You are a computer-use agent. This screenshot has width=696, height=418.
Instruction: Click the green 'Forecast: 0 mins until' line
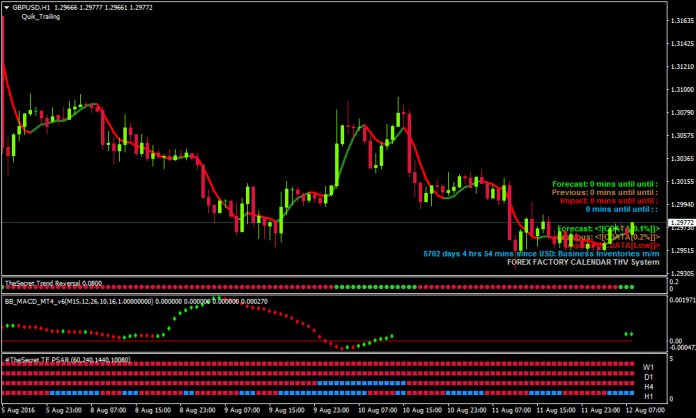click(x=603, y=184)
